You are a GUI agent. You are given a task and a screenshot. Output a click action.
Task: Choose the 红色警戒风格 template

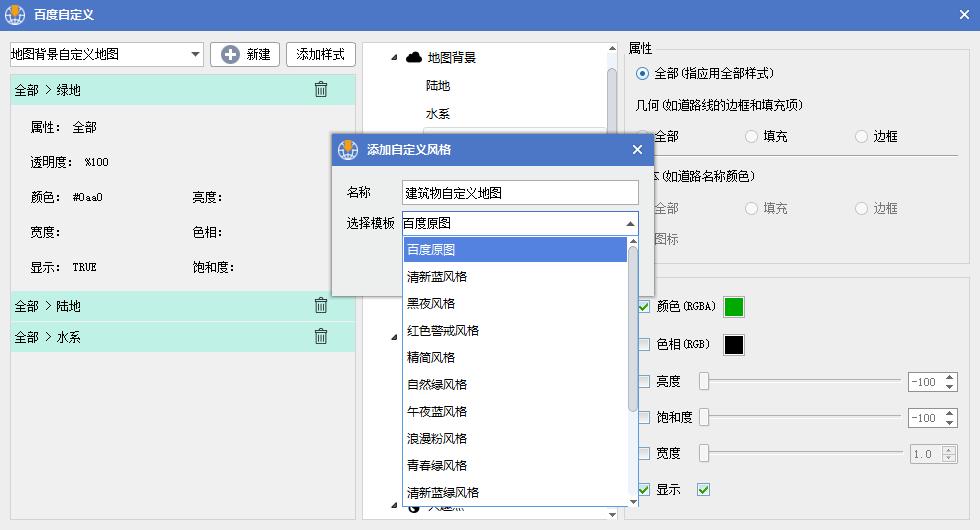point(515,330)
